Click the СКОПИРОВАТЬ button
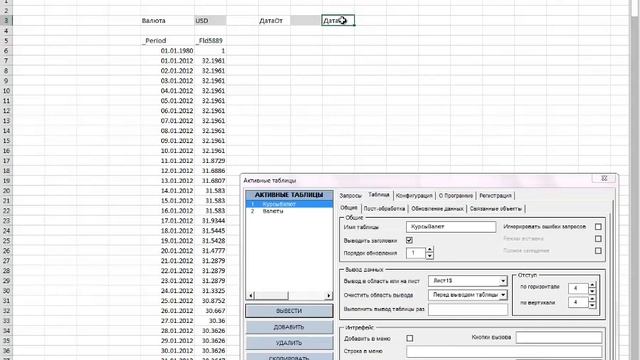Image resolution: width=640 pixels, height=360 pixels. click(x=289, y=357)
